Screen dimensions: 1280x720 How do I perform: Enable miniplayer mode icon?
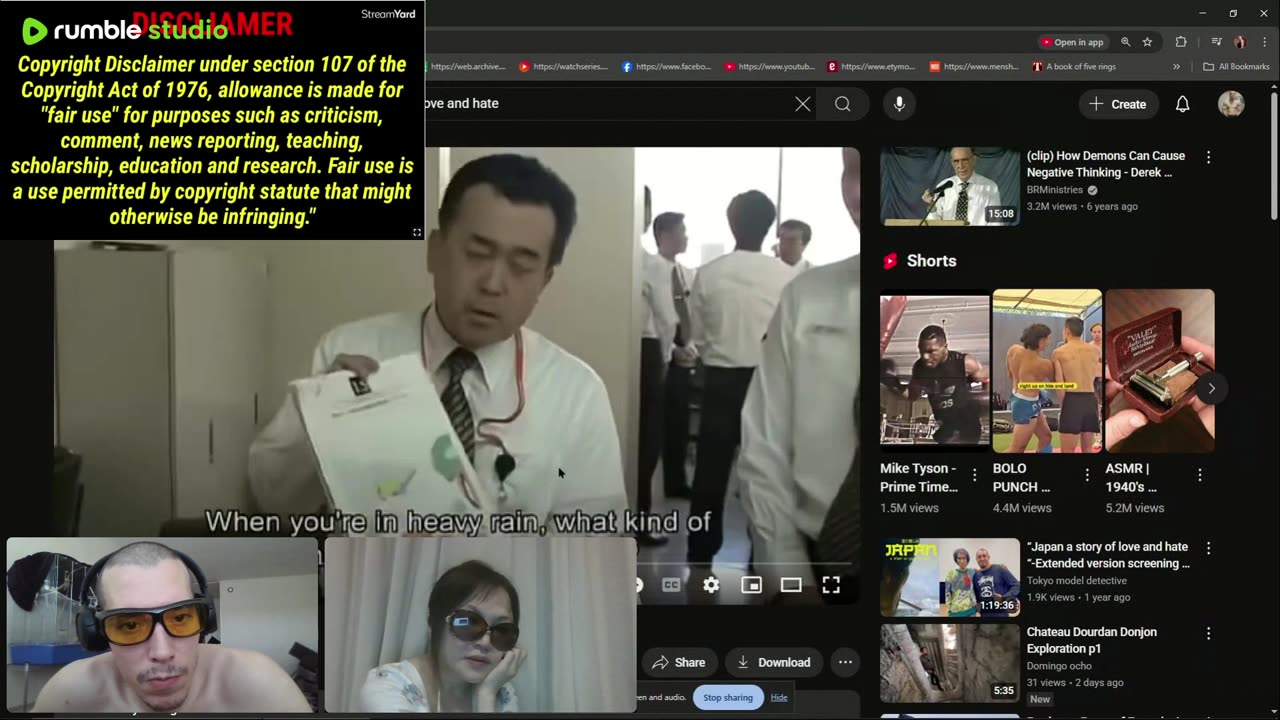coord(751,585)
